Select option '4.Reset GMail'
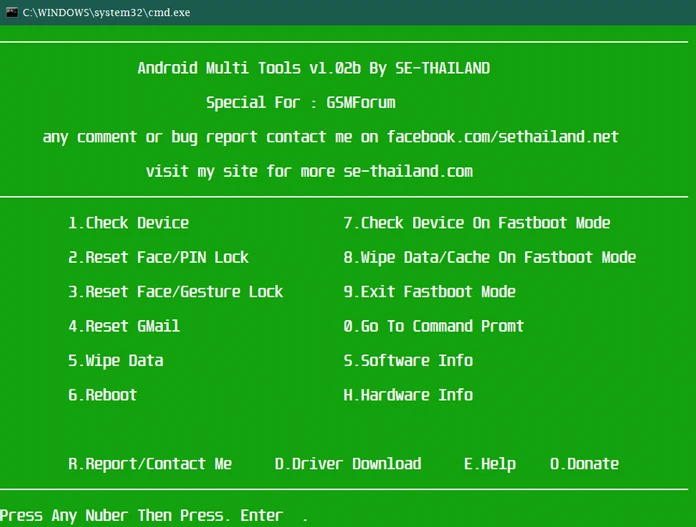696x527 pixels. pos(124,326)
